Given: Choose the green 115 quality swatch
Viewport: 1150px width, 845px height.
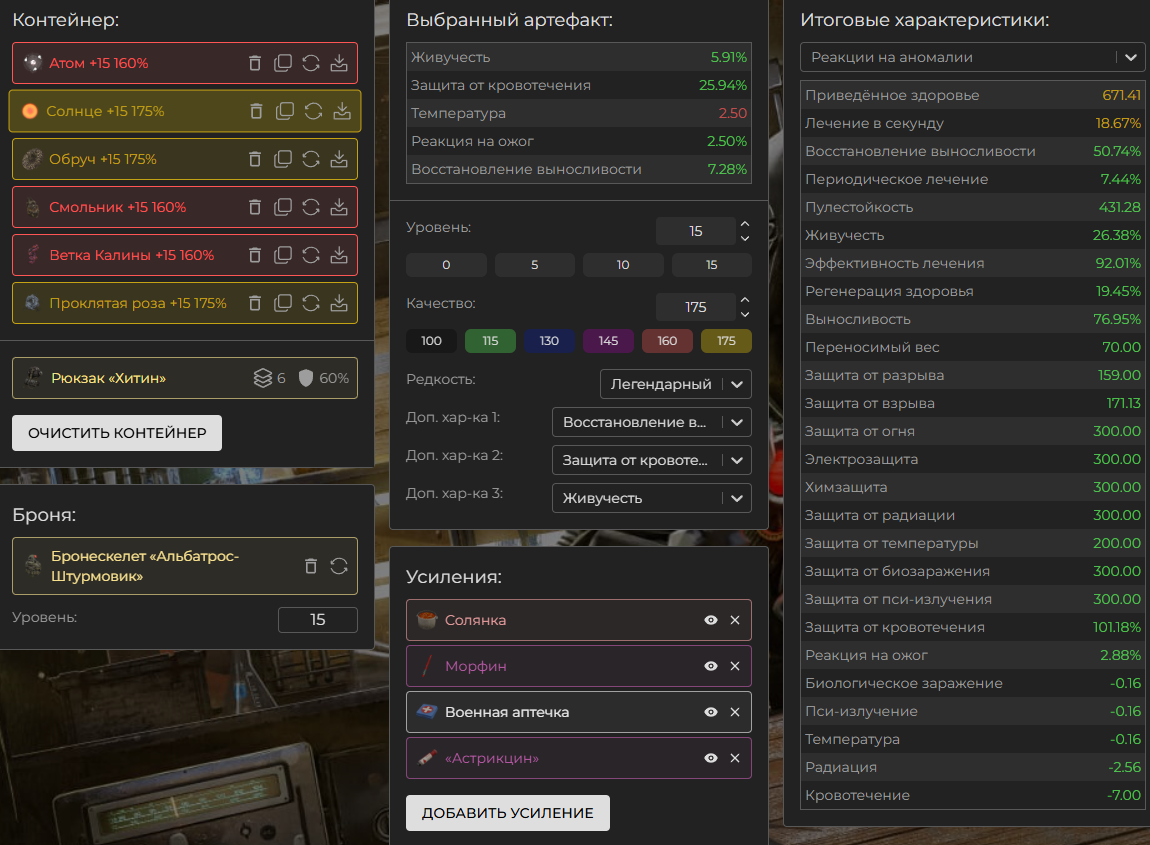Looking at the screenshot, I should pos(490,341).
